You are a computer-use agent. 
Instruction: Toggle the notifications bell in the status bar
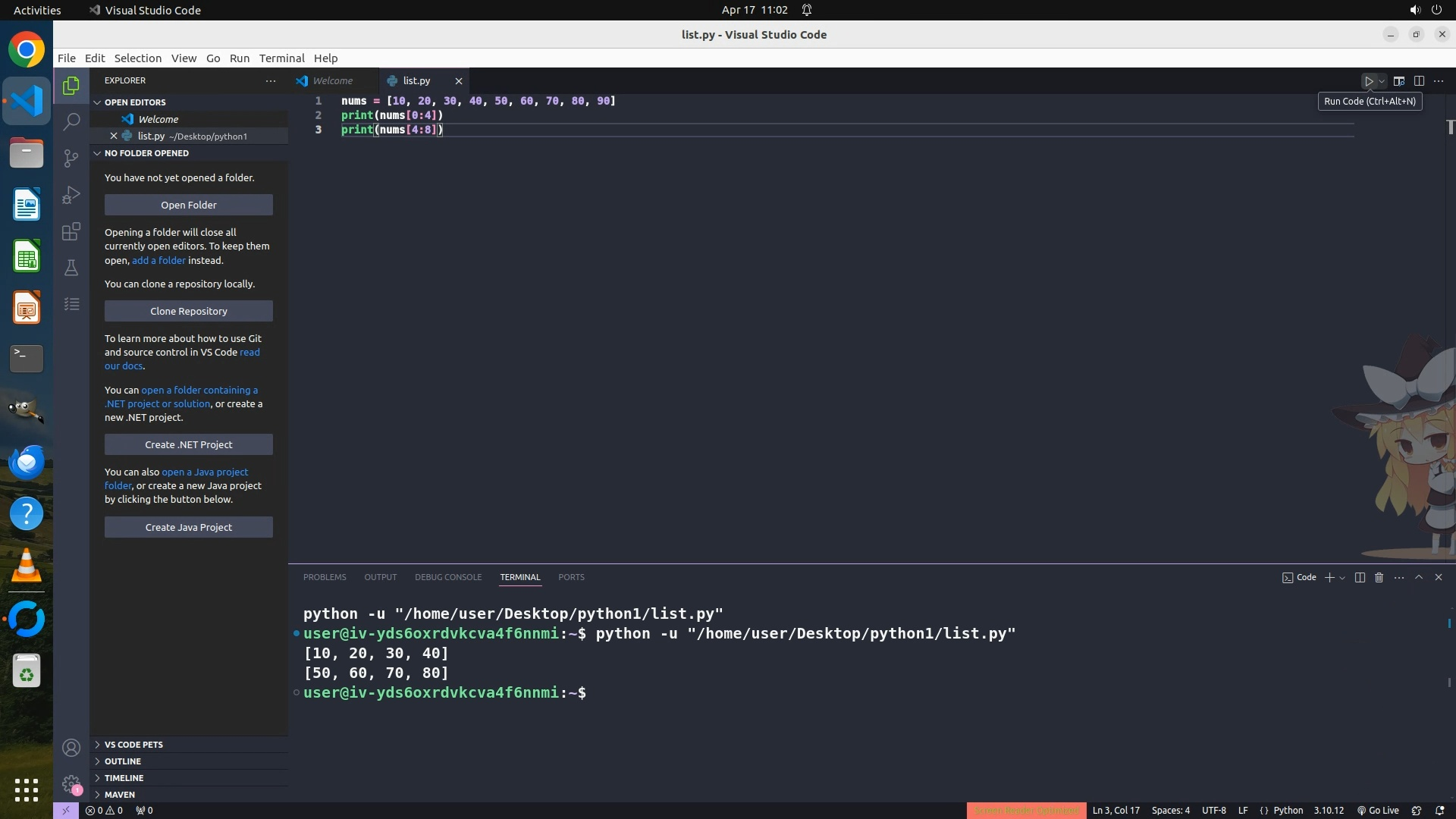pos(1440,810)
